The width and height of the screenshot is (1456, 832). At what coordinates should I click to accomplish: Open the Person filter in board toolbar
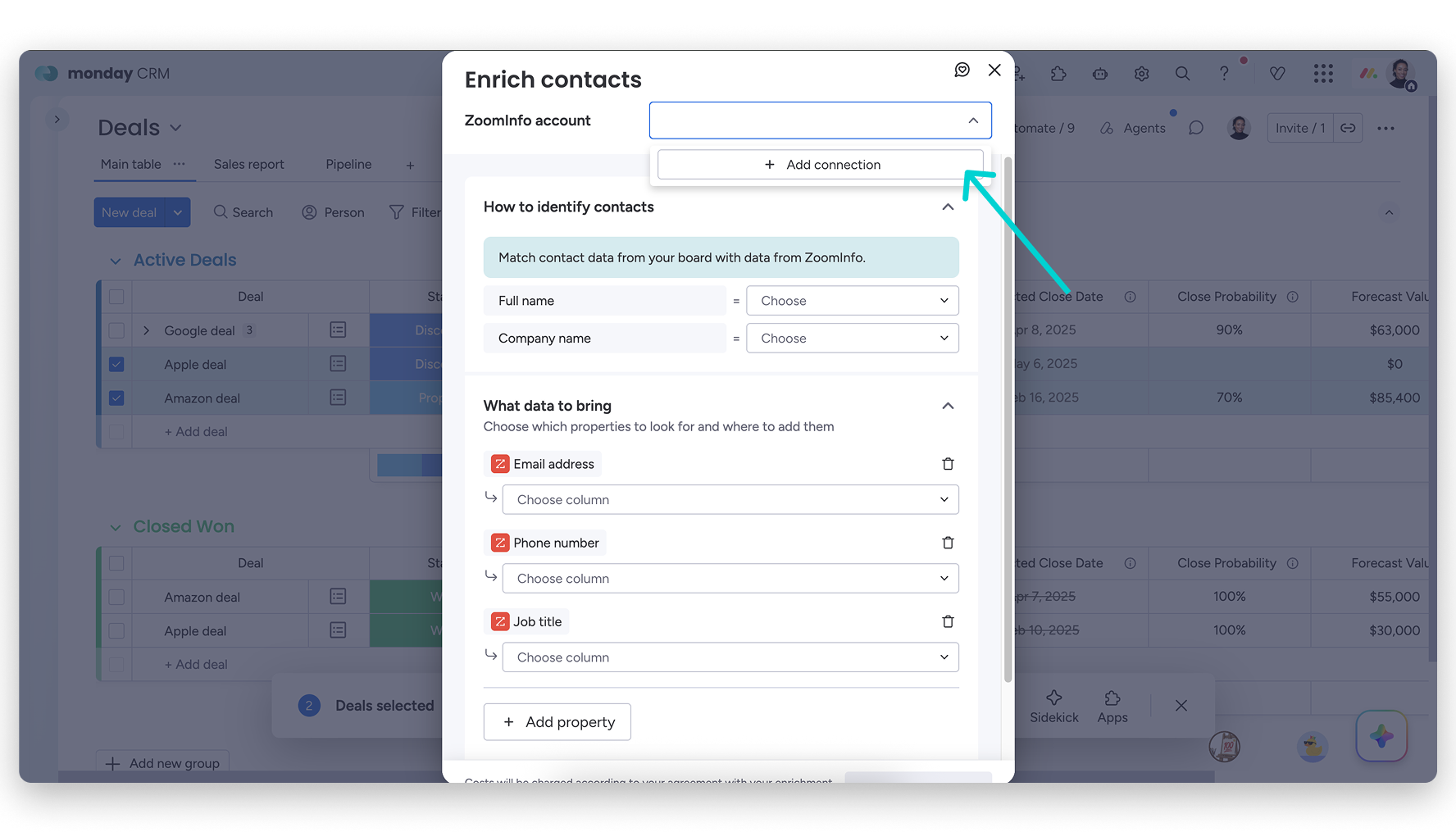[333, 212]
